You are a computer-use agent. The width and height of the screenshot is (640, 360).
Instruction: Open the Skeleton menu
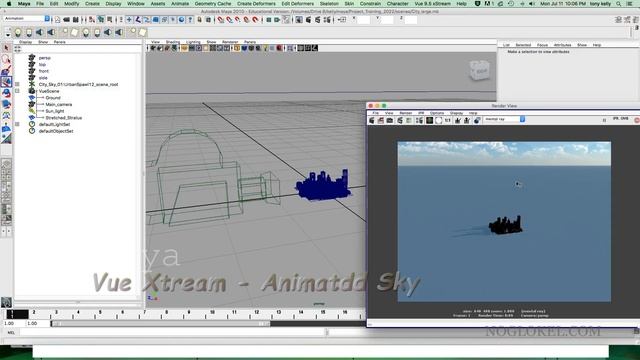tap(329, 4)
